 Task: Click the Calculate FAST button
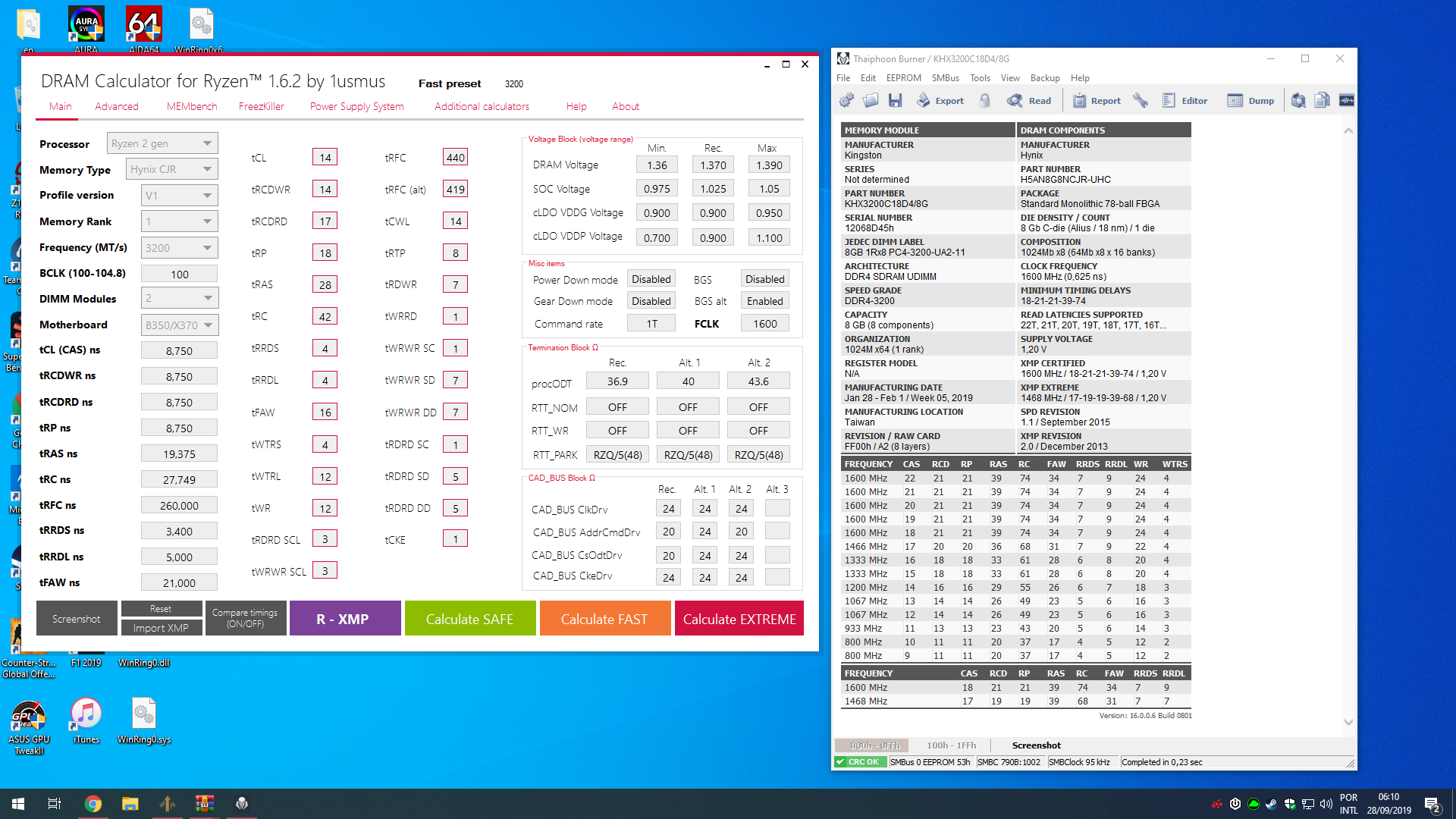604,618
